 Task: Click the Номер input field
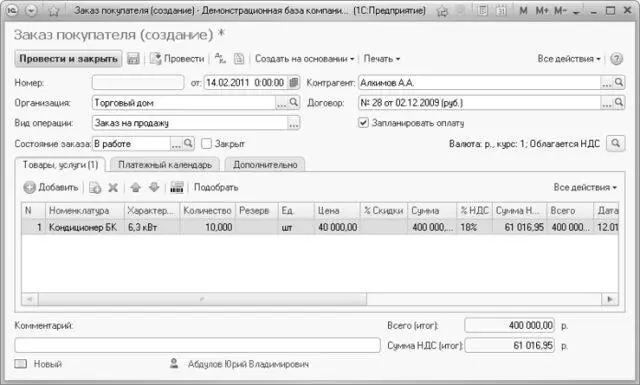138,82
